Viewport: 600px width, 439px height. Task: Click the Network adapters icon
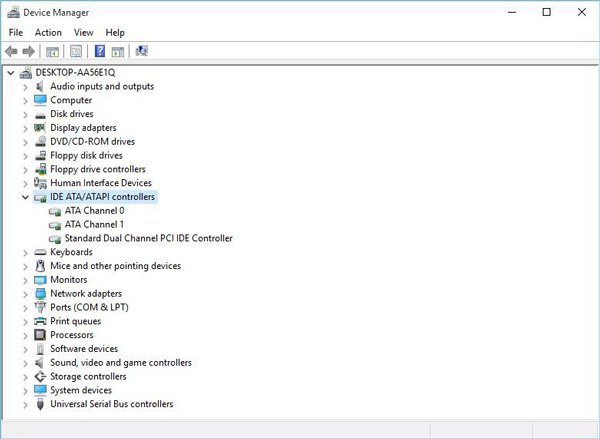40,294
